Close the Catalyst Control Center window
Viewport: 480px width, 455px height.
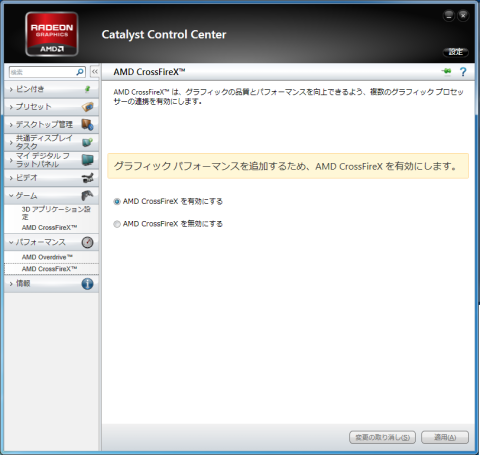[463, 15]
